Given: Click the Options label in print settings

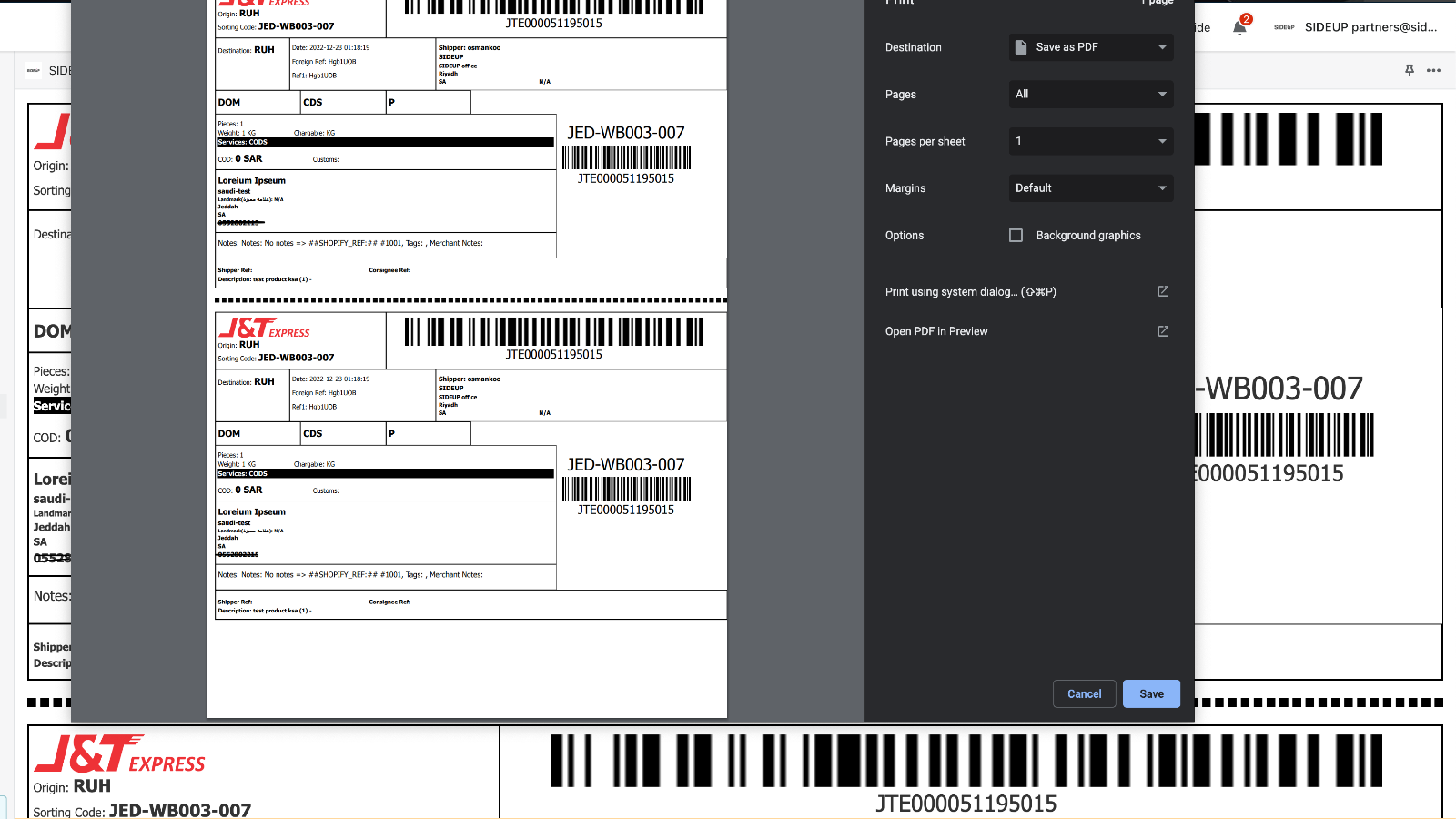Looking at the screenshot, I should (904, 235).
